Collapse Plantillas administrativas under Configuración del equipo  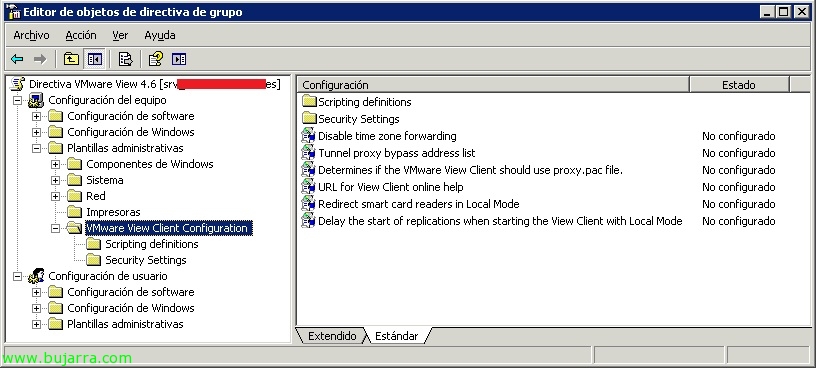(36, 148)
